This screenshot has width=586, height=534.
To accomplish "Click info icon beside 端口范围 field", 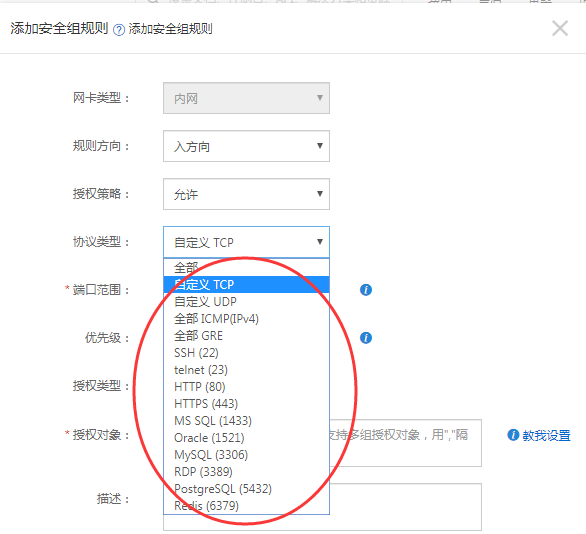I will click(x=366, y=290).
